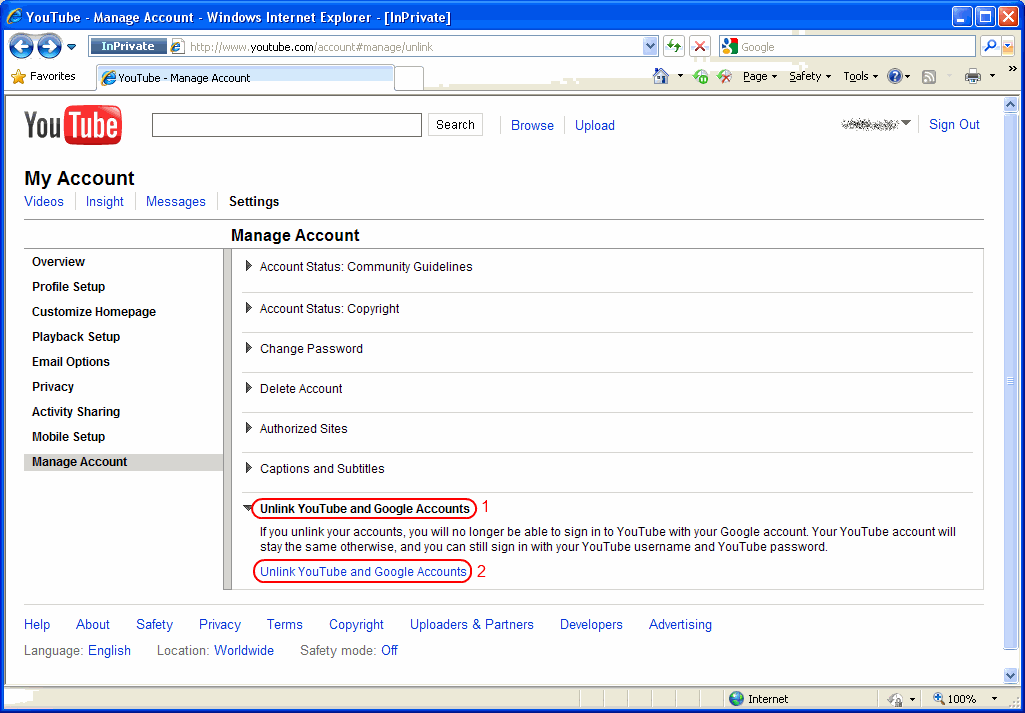Open the Page menu
The height and width of the screenshot is (713, 1025).
[760, 76]
